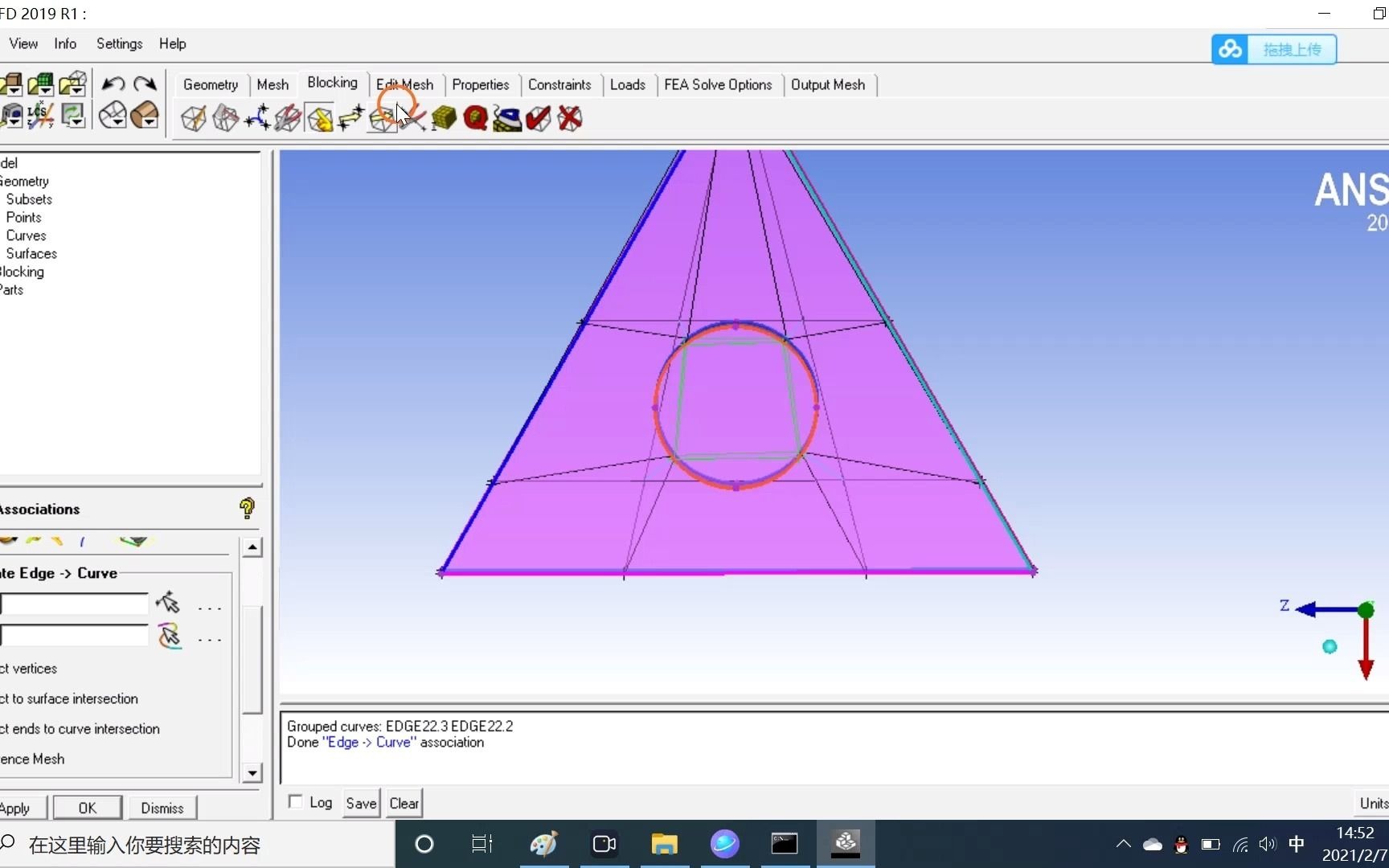Open Pre-Mesh Quality Histograms red Q icon
Viewport: 1389px width, 868px height.
[475, 118]
